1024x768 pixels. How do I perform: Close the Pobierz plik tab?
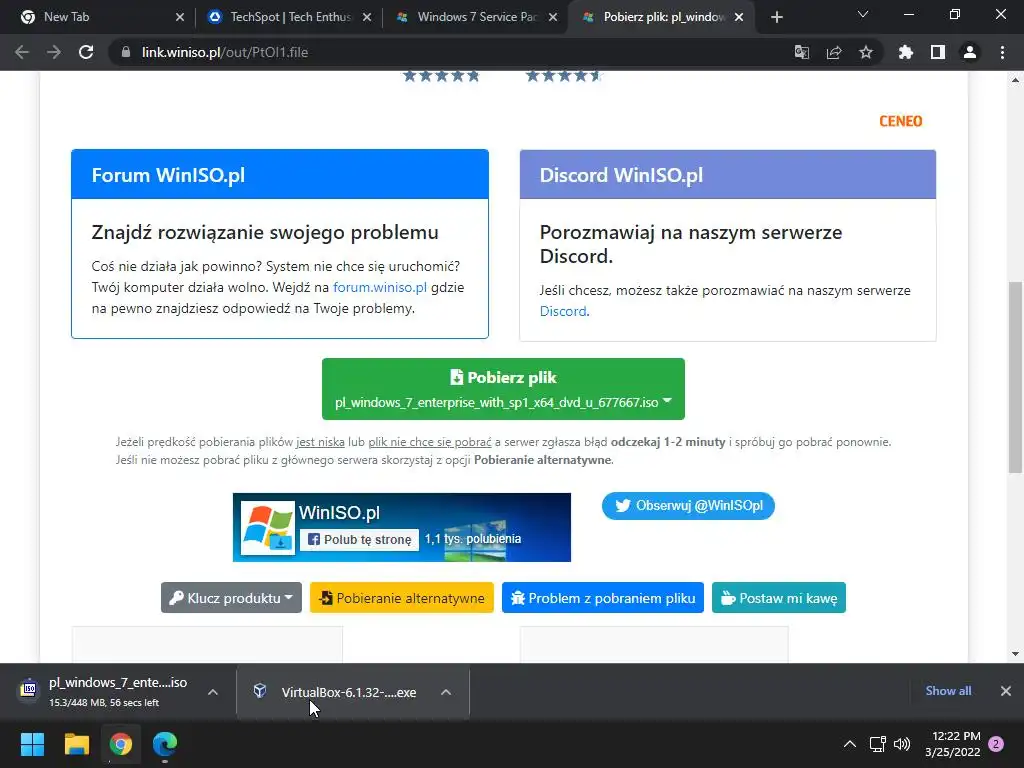click(739, 18)
